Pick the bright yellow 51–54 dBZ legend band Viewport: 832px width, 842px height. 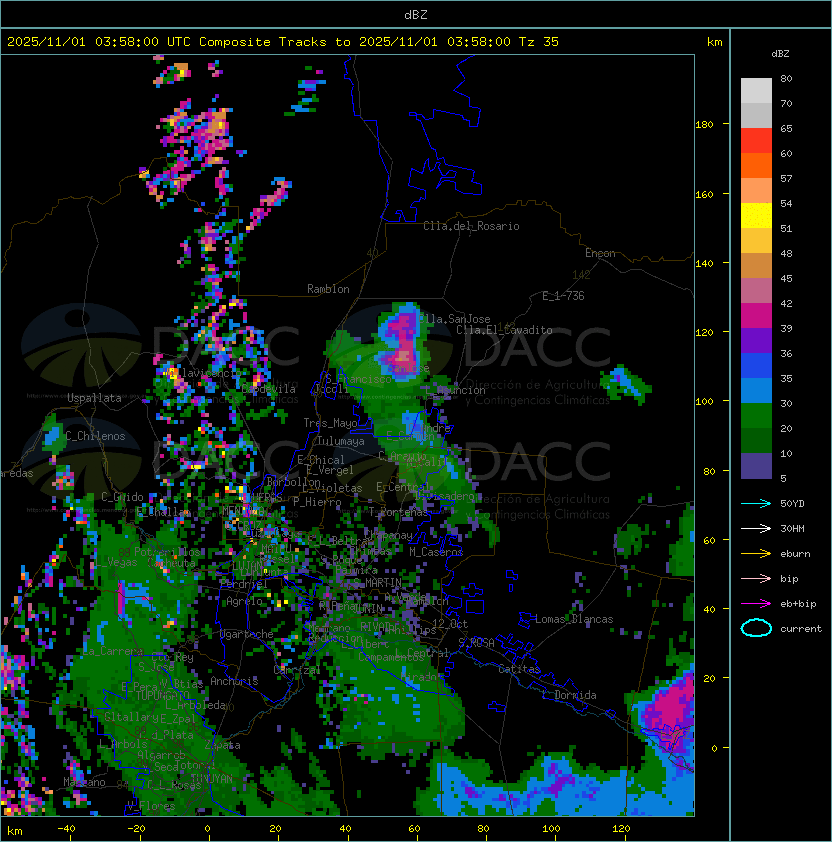pos(756,216)
